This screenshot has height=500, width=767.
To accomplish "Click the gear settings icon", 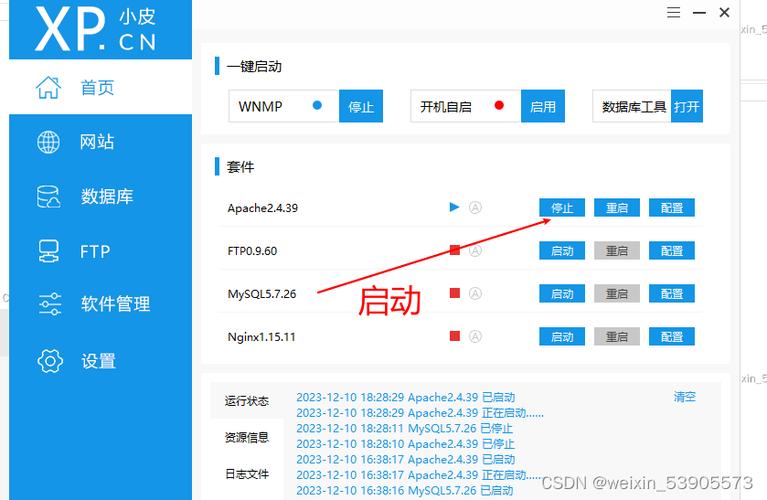I will 50,361.
